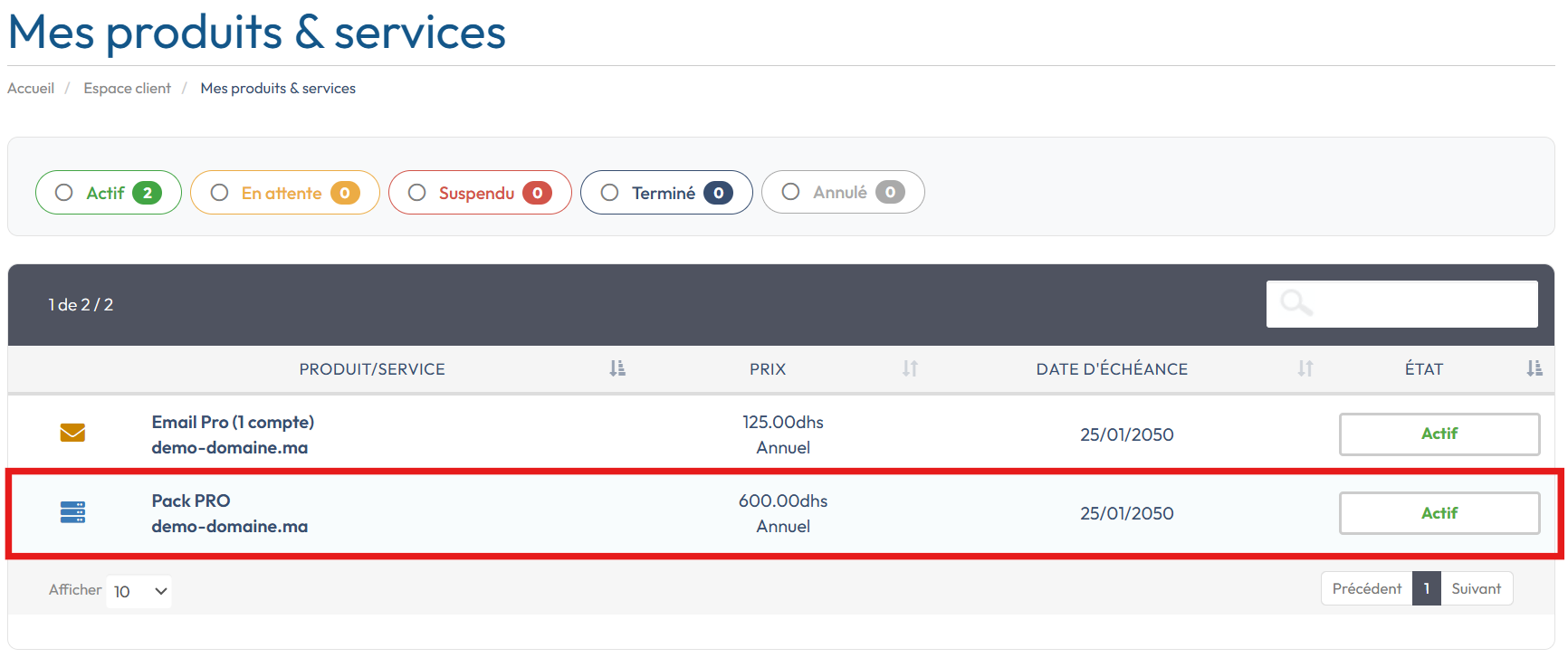The height and width of the screenshot is (658, 1568).
Task: Click the magnifying glass search icon
Action: (x=1296, y=303)
